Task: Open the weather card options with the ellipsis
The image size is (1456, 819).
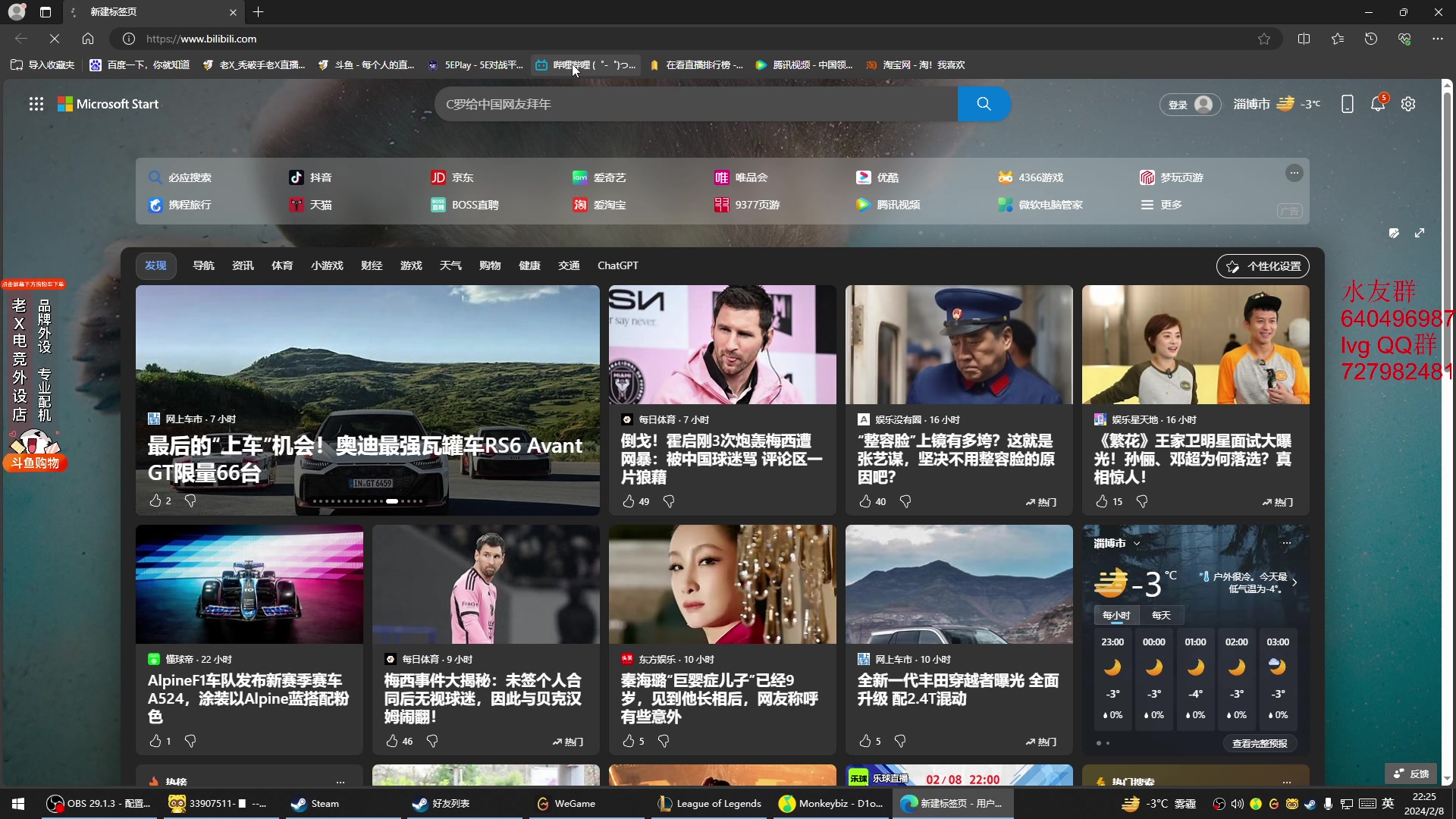Action: click(1285, 543)
